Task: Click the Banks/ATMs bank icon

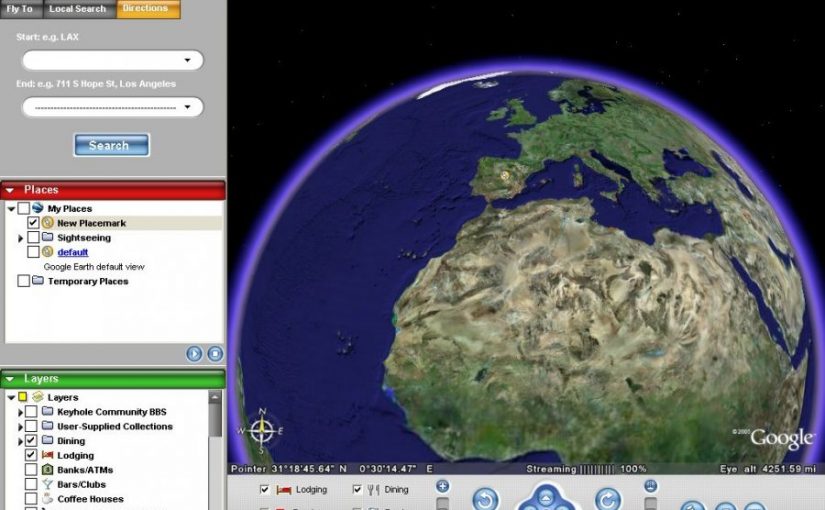Action: click(x=47, y=469)
